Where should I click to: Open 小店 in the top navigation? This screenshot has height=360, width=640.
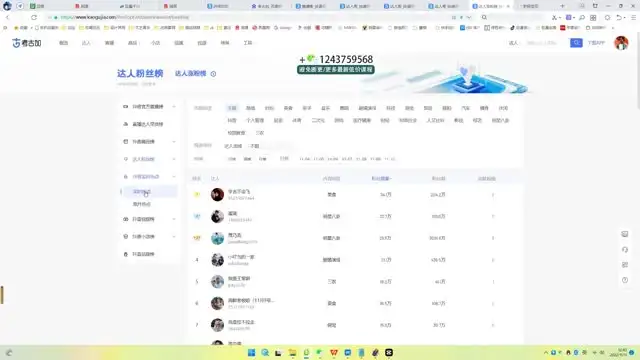point(156,43)
